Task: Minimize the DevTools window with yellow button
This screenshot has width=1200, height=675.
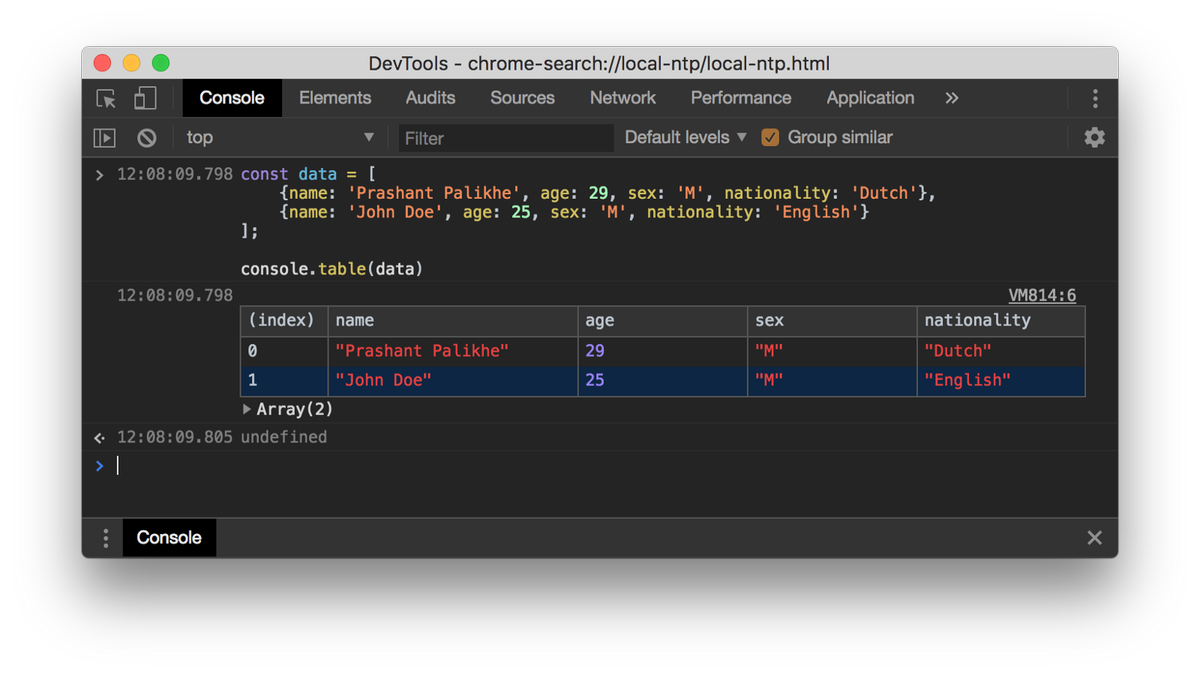Action: [131, 63]
